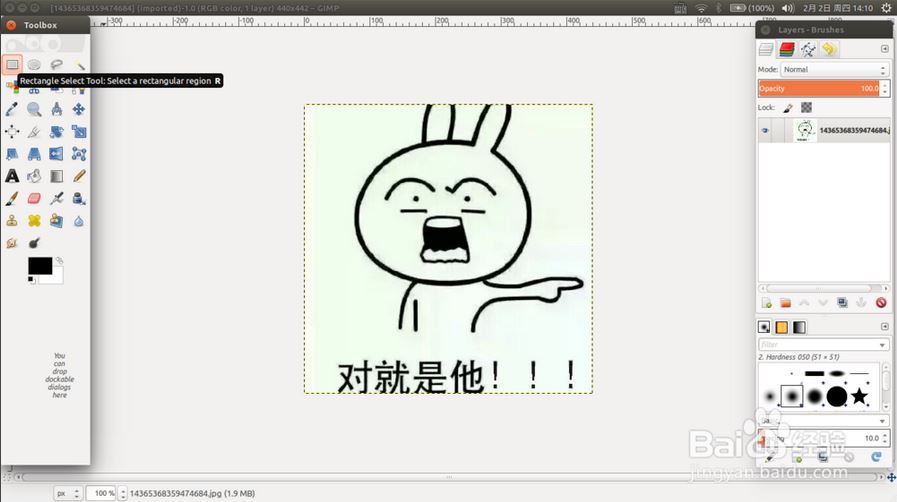The width and height of the screenshot is (897, 502).
Task: Open the Layers dock tab menu arrow
Action: coord(884,49)
